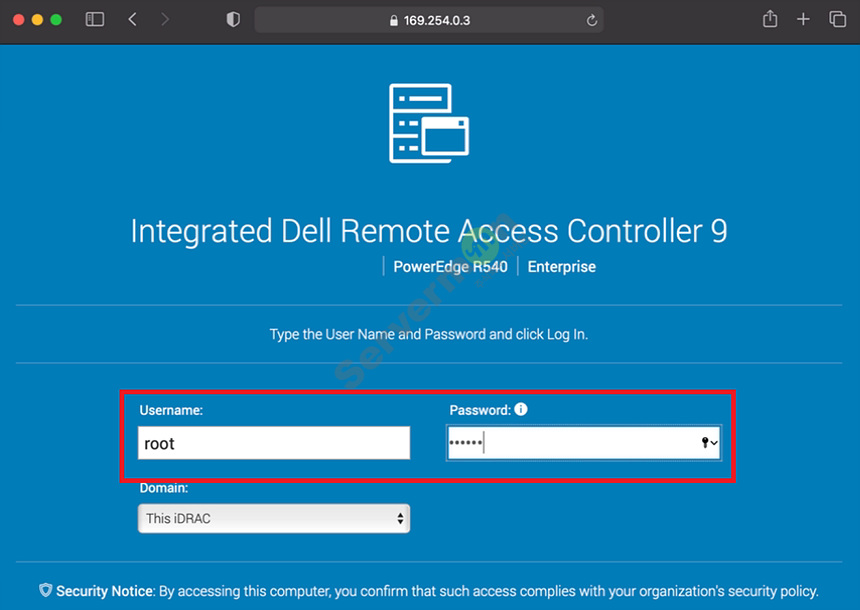The height and width of the screenshot is (610, 860).
Task: Click the Security Notice text
Action: pos(437,591)
